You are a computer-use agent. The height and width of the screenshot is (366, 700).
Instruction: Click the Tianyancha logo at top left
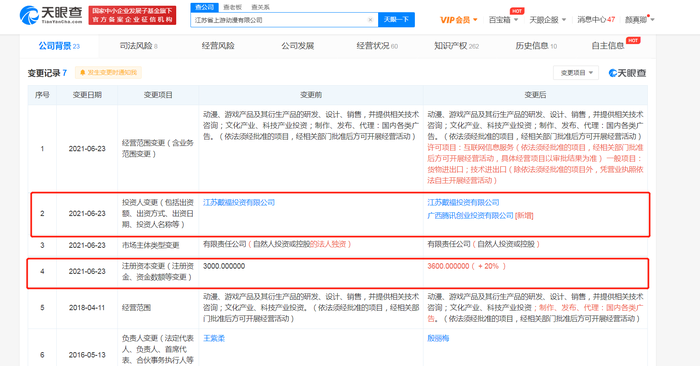coord(51,15)
